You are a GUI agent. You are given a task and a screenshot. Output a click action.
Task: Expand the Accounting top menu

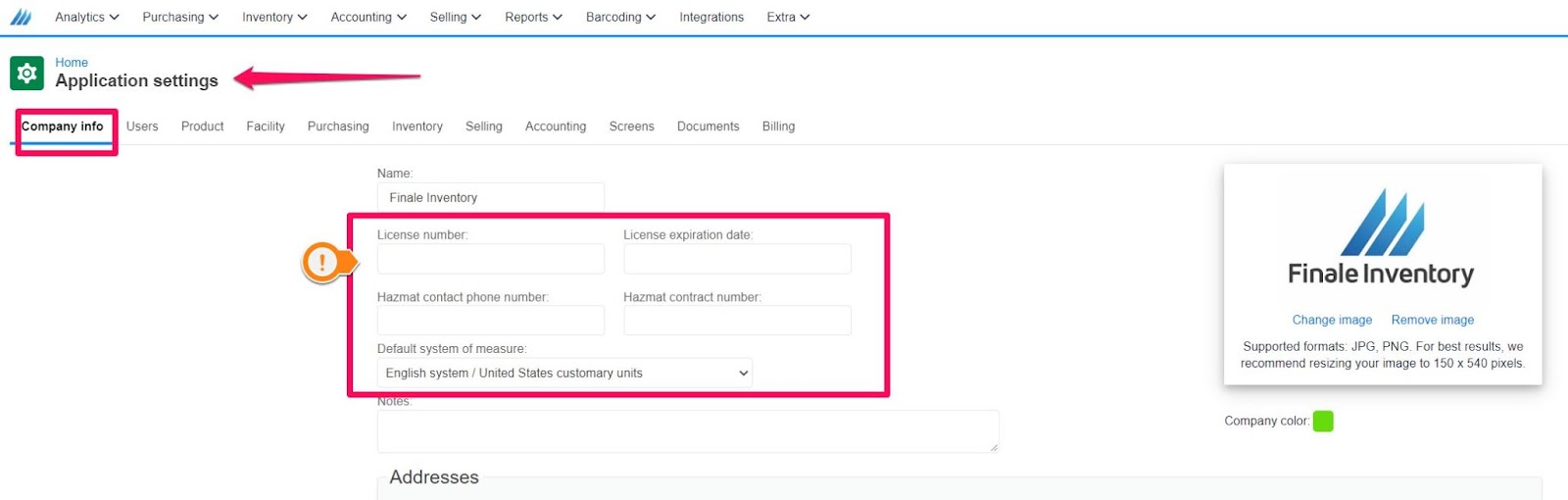(368, 17)
